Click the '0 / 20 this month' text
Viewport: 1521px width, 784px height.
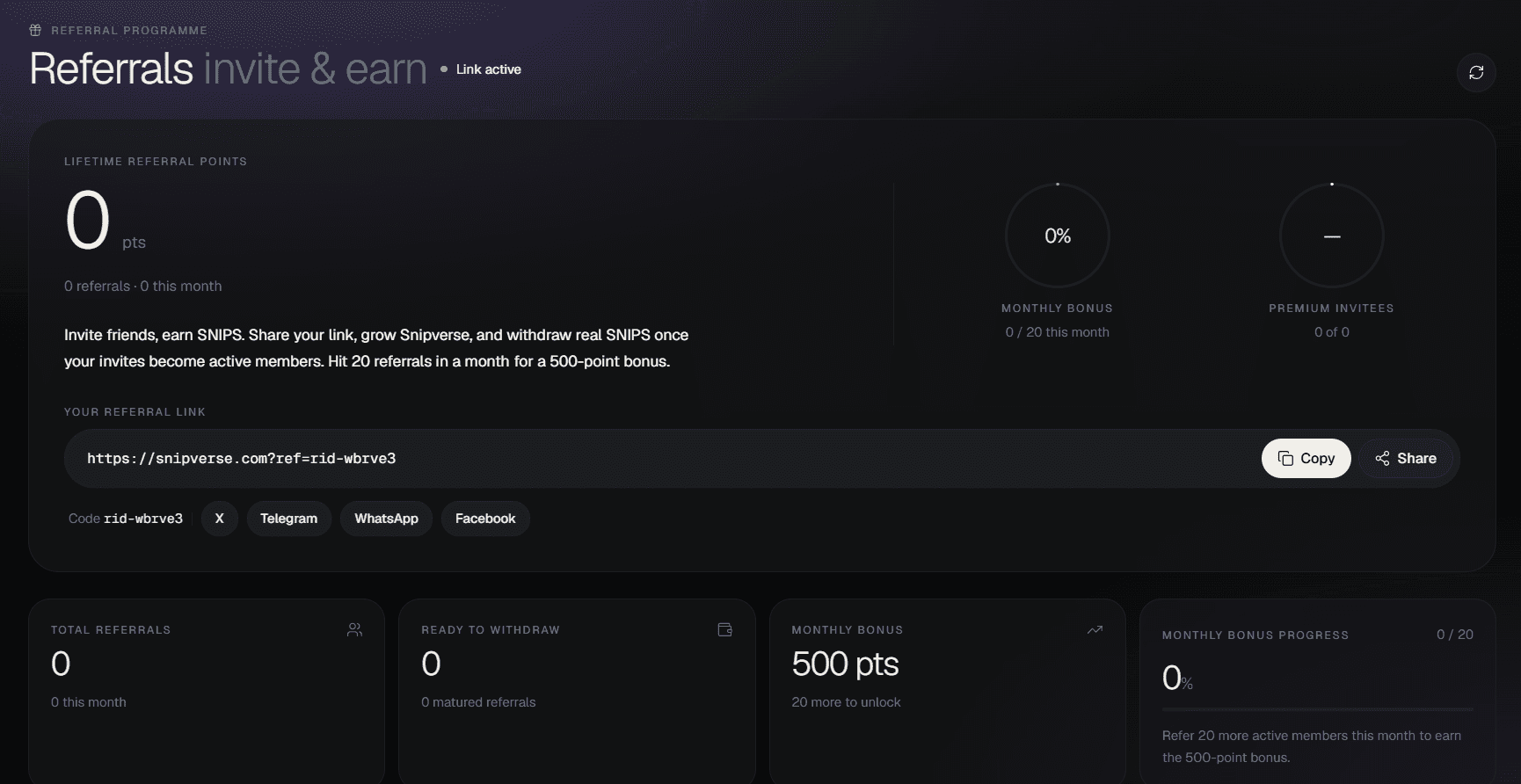point(1058,332)
